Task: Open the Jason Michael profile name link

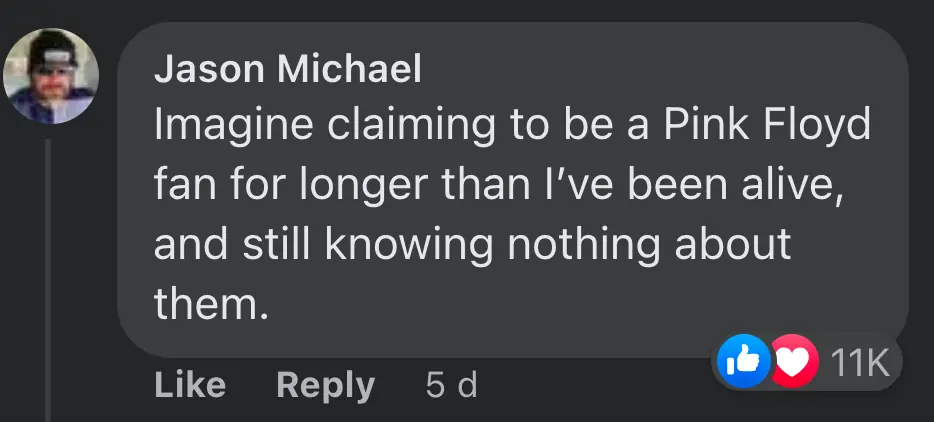Action: (x=288, y=68)
